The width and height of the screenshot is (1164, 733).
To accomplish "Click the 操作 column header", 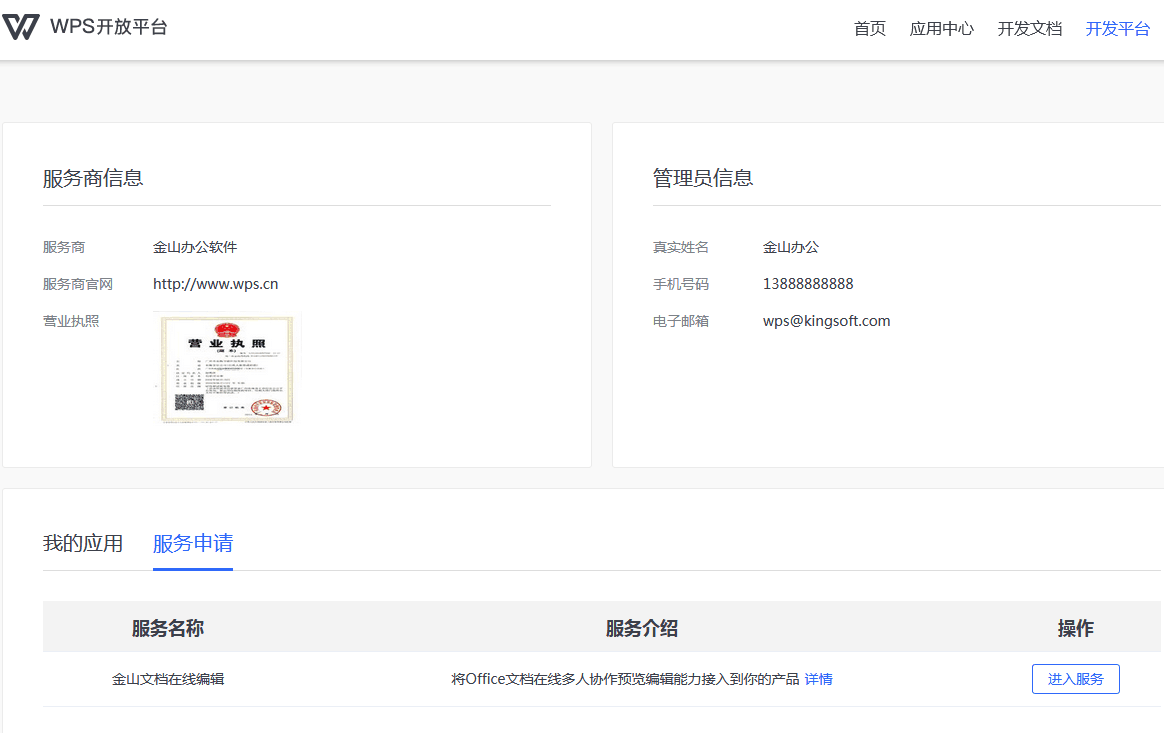I will click(x=1075, y=628).
